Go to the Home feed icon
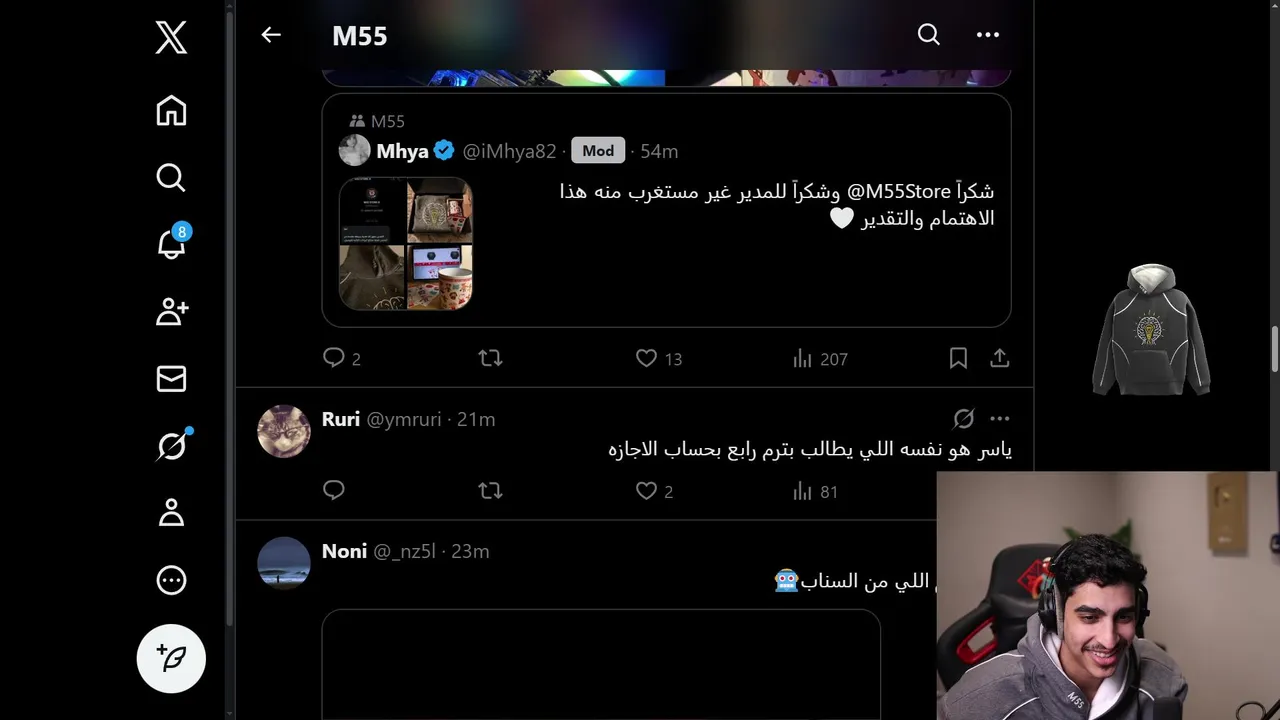The width and height of the screenshot is (1280, 720). click(x=171, y=110)
